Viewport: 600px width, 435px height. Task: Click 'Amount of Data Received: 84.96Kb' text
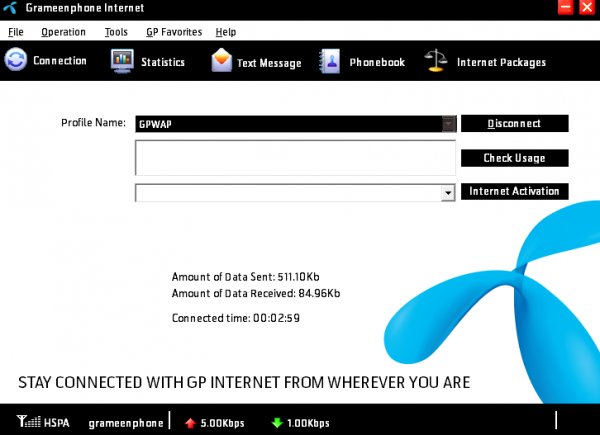click(x=256, y=293)
